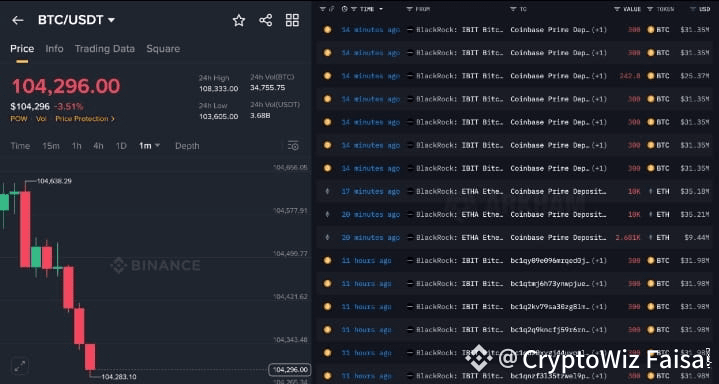
Task: Click the $35.18M USD amount
Action: click(695, 191)
